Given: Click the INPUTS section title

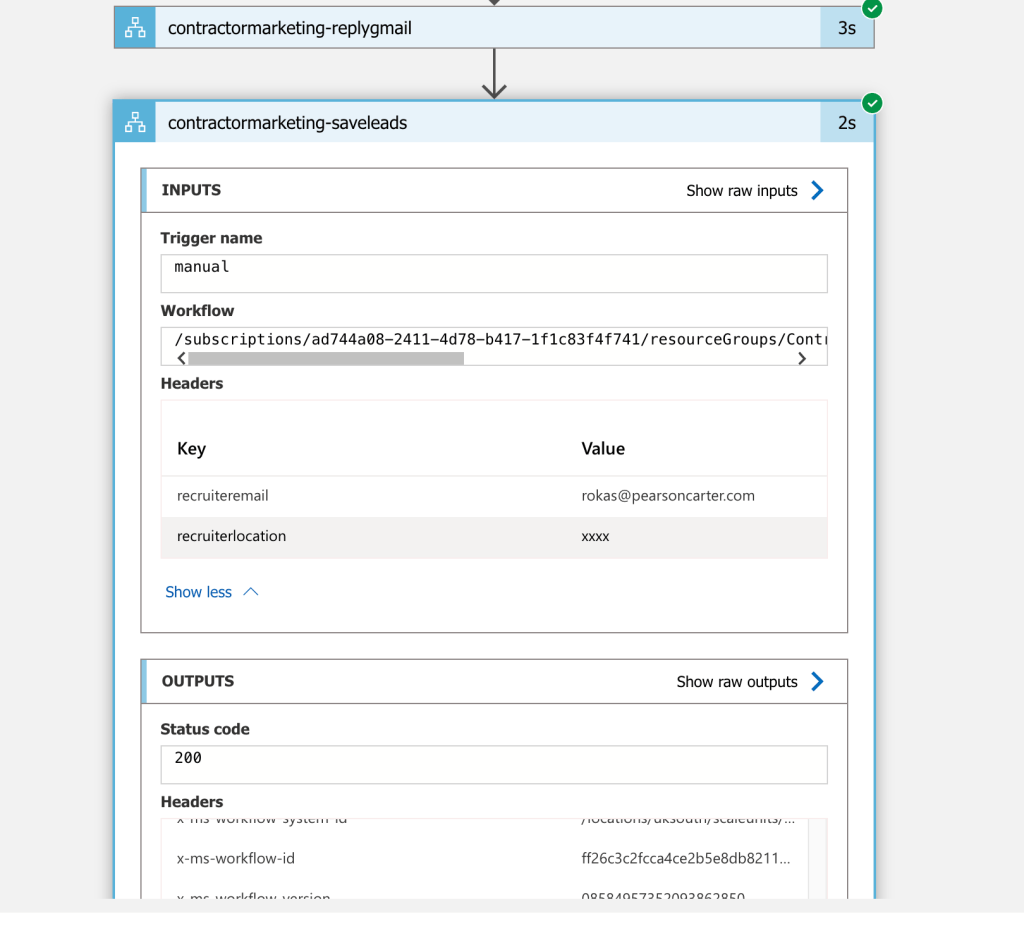Looking at the screenshot, I should click(x=191, y=190).
